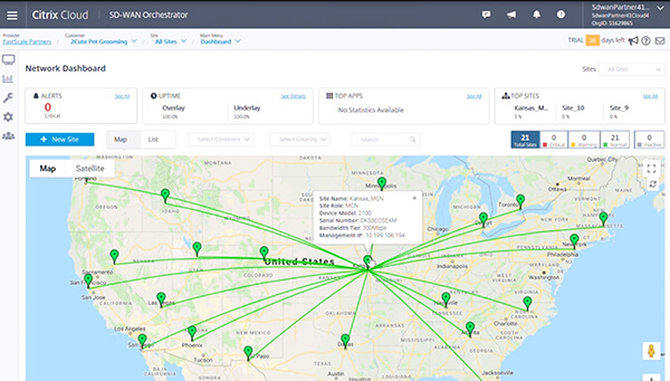Click the wrench troubleshooting sidebar icon
Screen dimensions: 670x381
tap(8, 98)
